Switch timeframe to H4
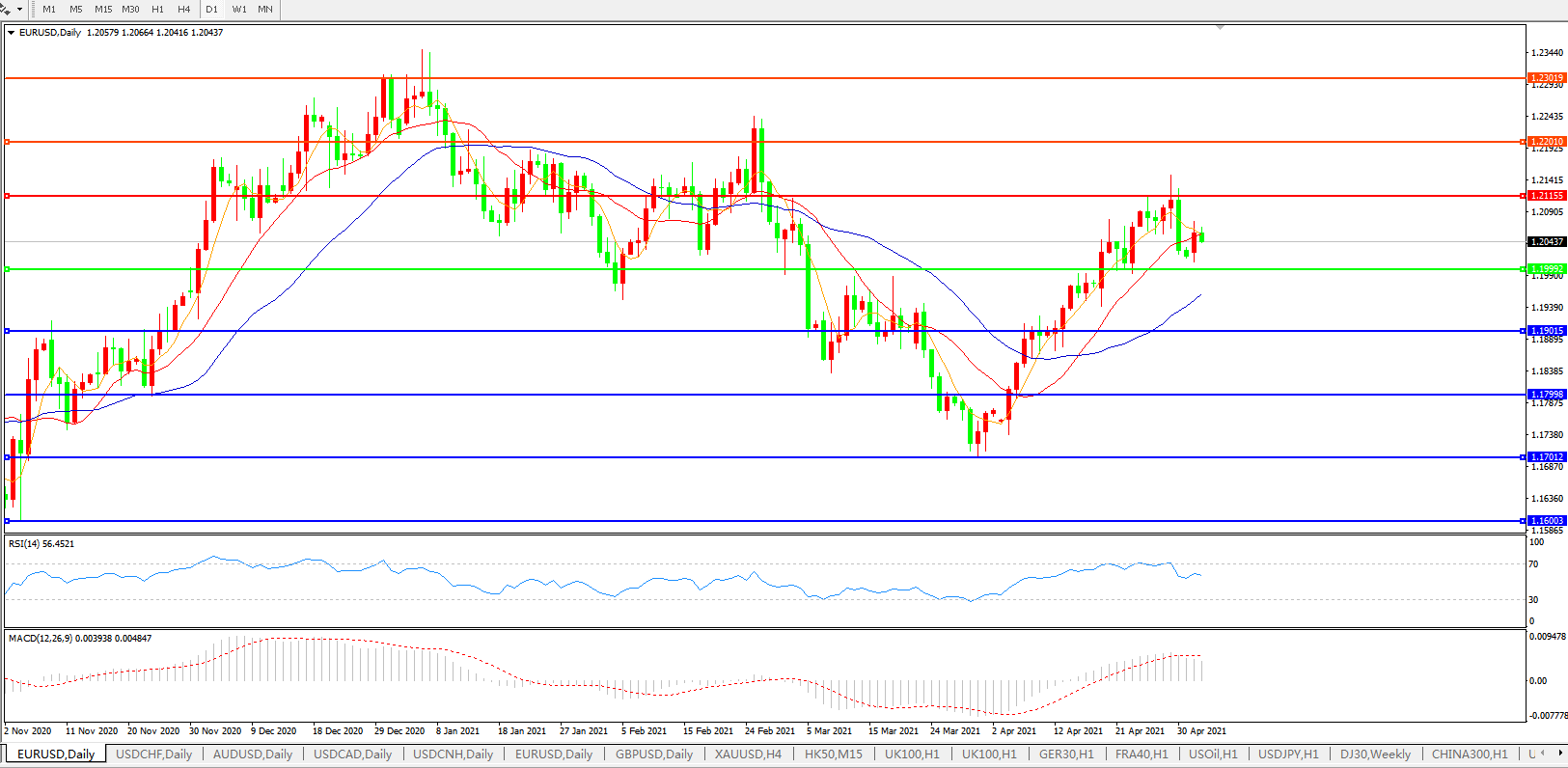 coord(183,9)
